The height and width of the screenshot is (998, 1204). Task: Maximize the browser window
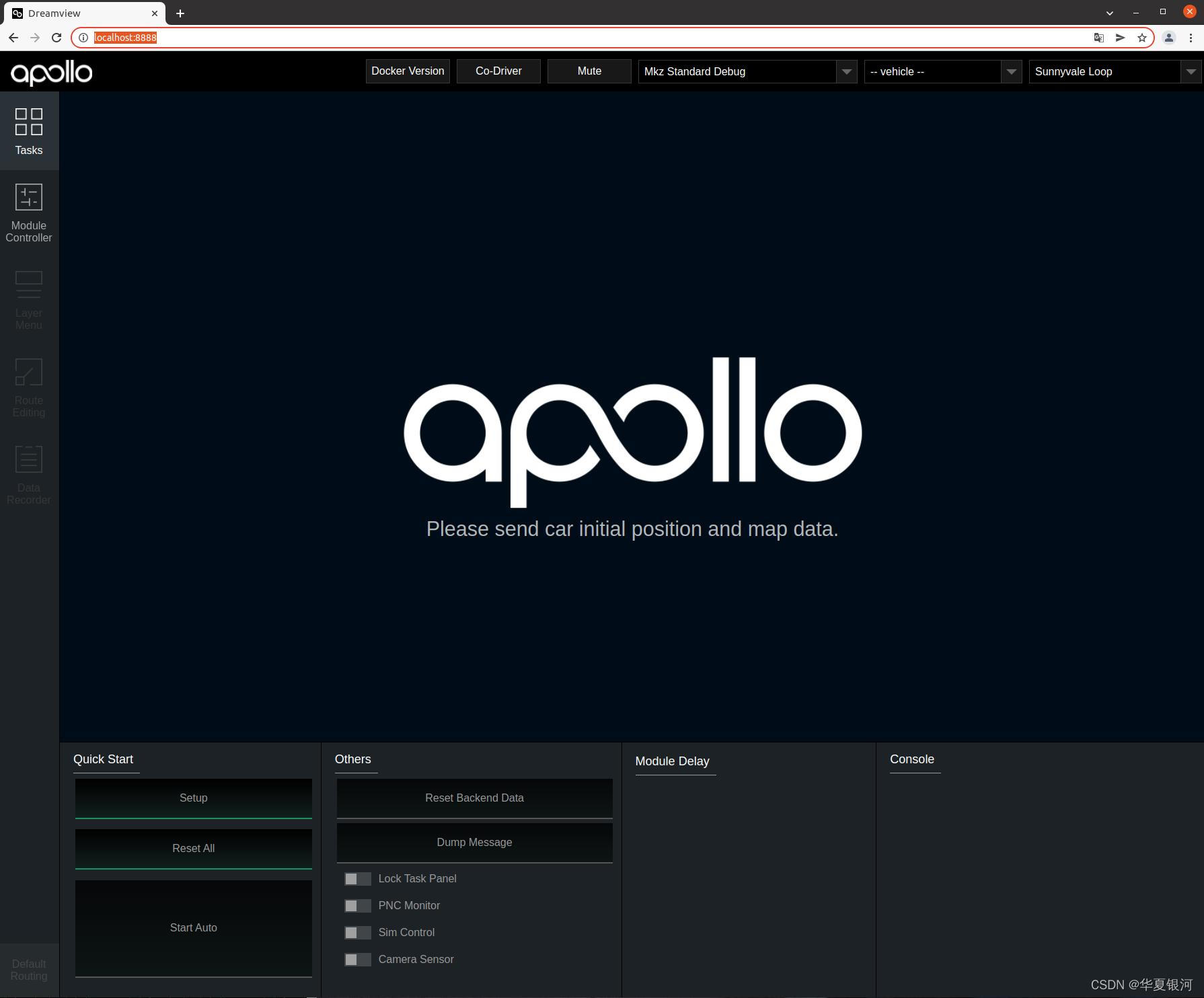click(x=1162, y=12)
